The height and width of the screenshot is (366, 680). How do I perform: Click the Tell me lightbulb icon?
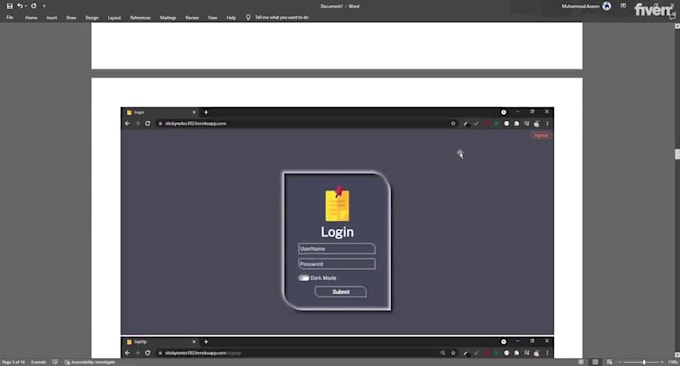point(248,17)
